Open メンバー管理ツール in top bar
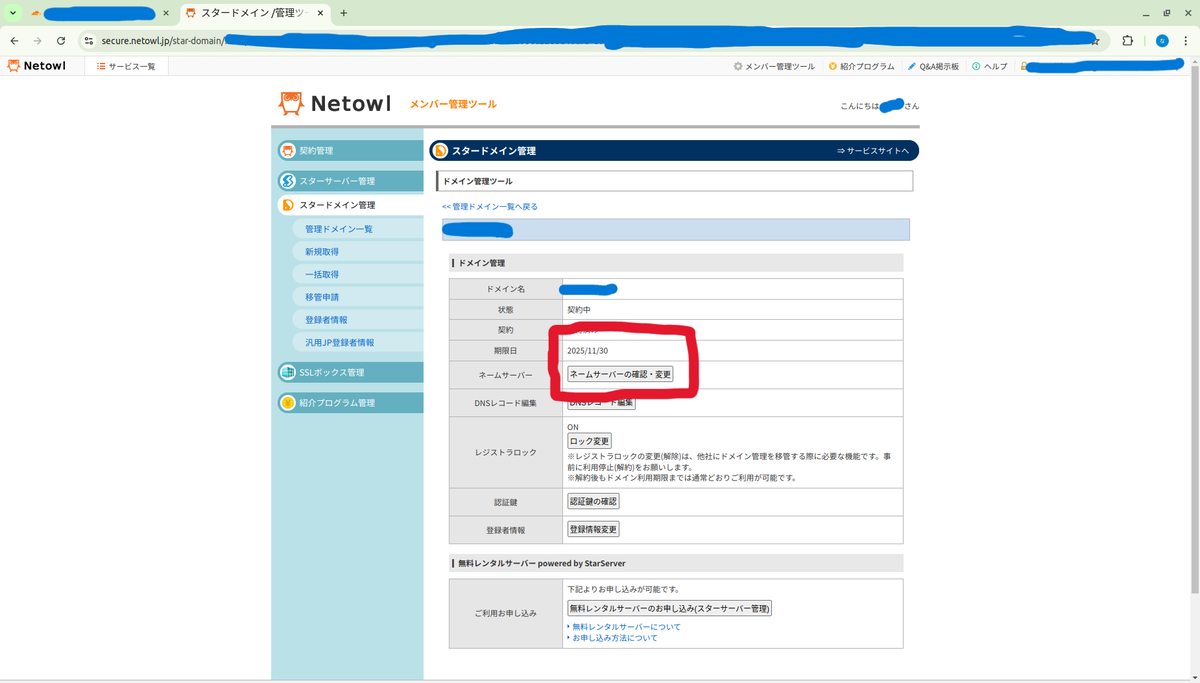 (774, 66)
